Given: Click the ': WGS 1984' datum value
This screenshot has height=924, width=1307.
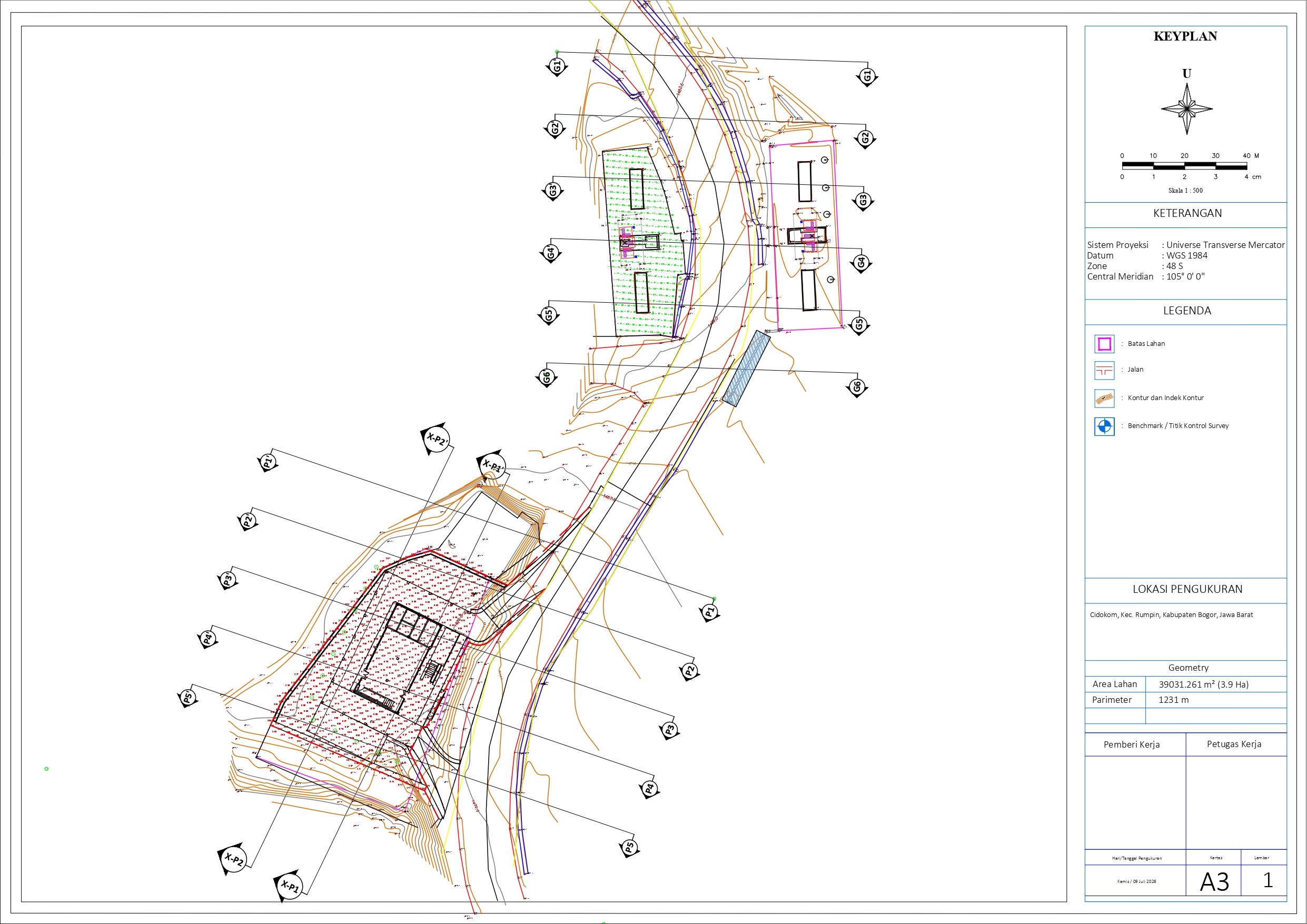Looking at the screenshot, I should click(x=1185, y=256).
